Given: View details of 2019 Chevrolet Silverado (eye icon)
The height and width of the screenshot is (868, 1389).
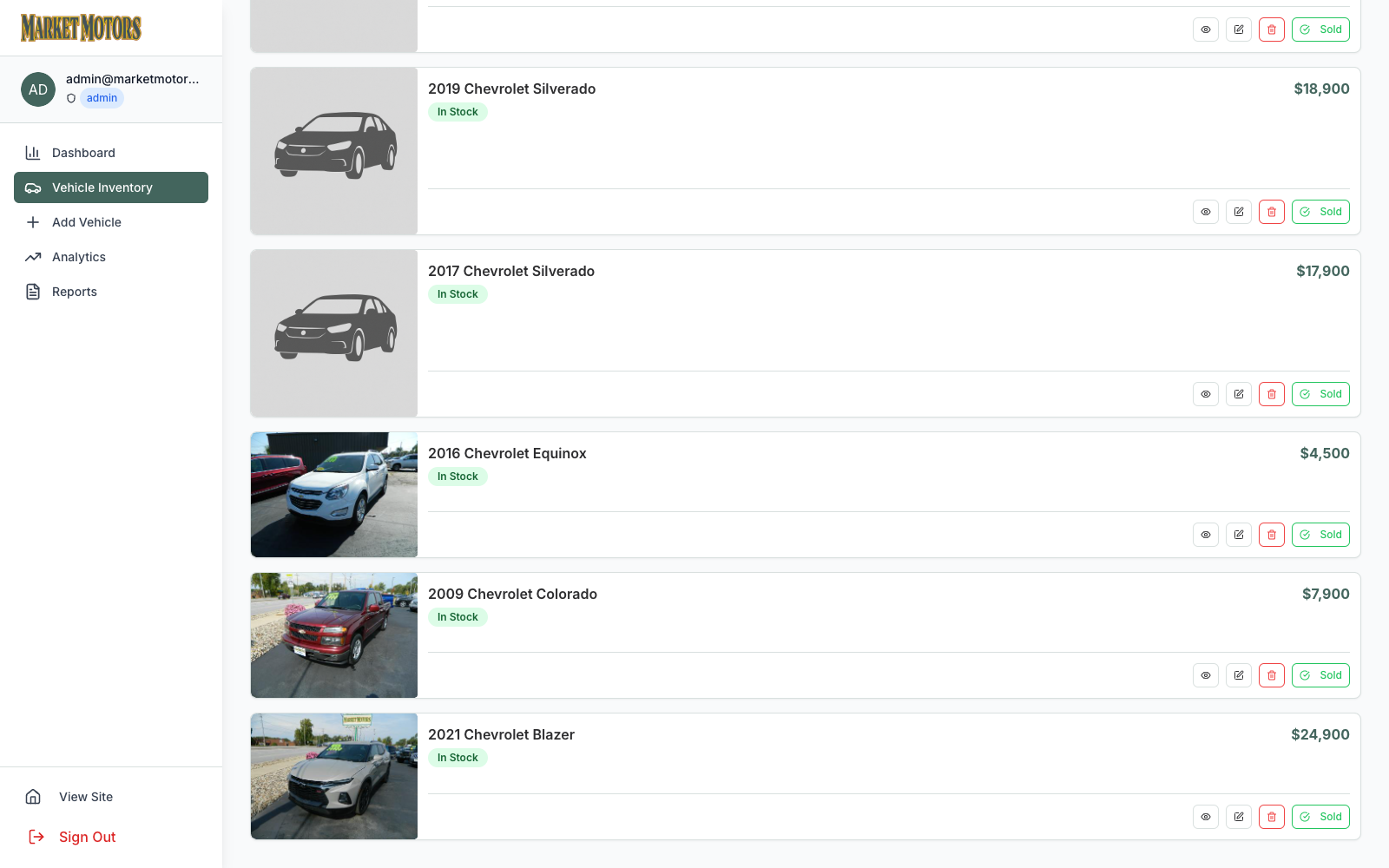Looking at the screenshot, I should point(1206,212).
